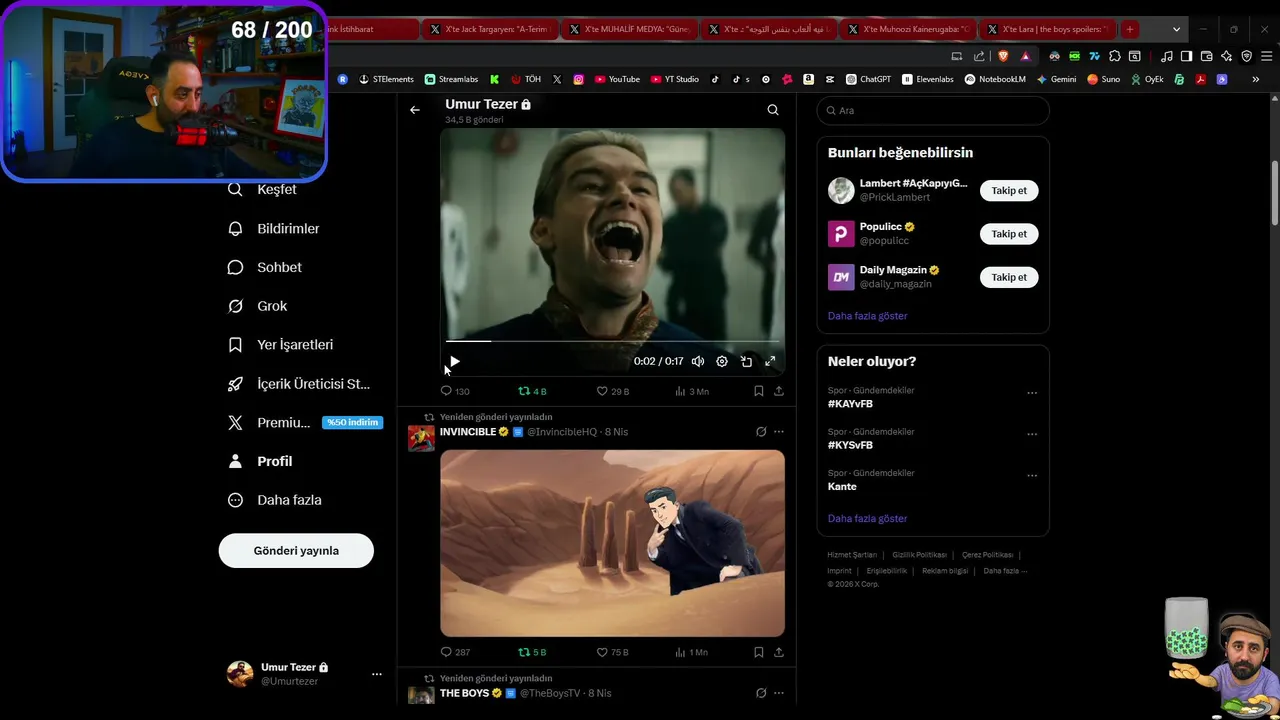Follow Lambert with Takip et button
This screenshot has height=720, width=1280.
[1009, 190]
